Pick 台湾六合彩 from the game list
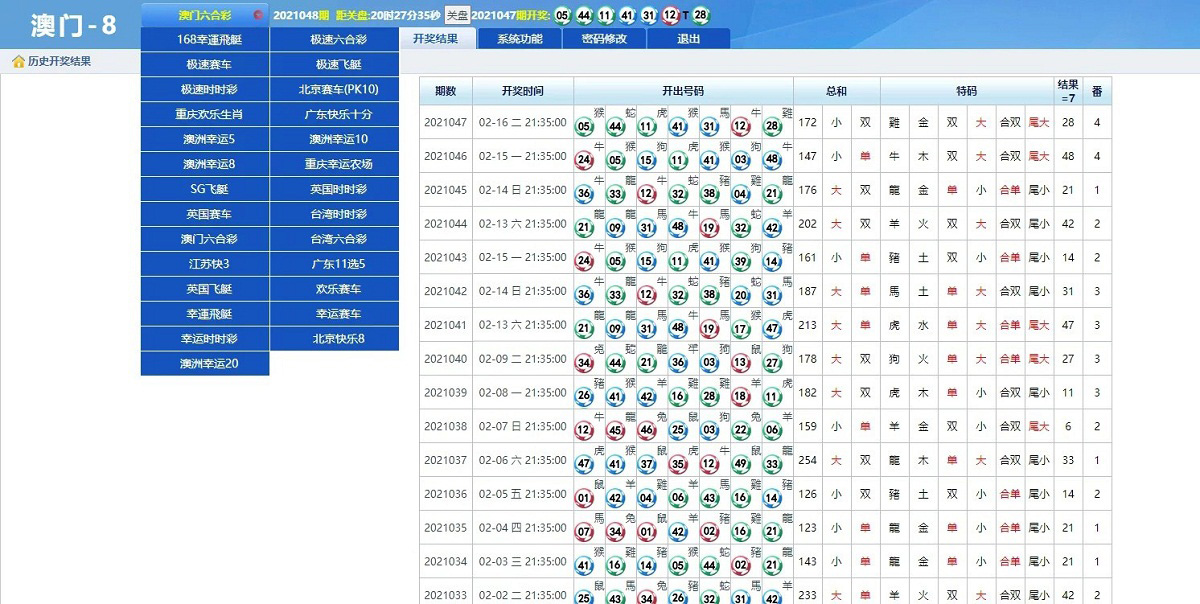The width and height of the screenshot is (1200, 604). coord(334,239)
